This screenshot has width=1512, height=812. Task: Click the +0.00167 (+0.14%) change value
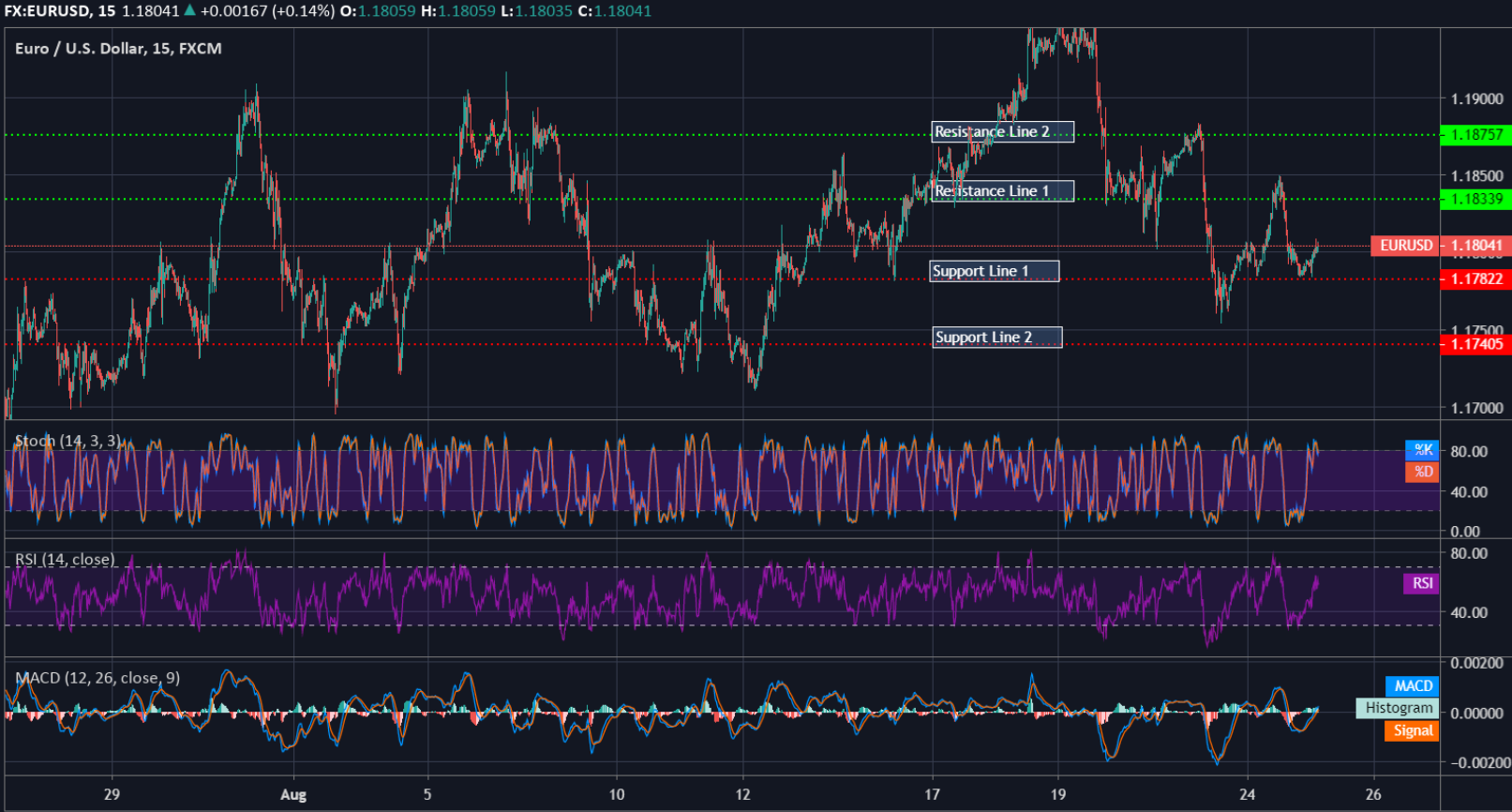click(x=267, y=11)
